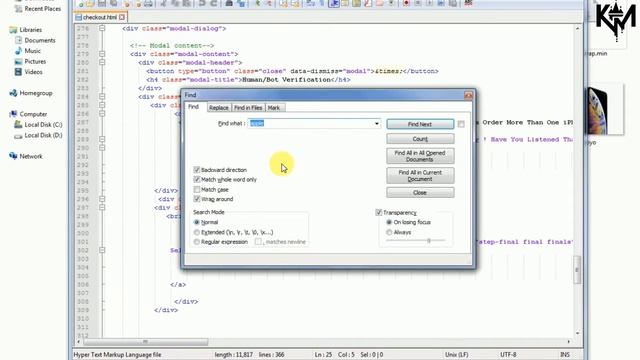640x360 pixels.
Task: Click the Redo toolbar icon
Action: coord(213,3)
